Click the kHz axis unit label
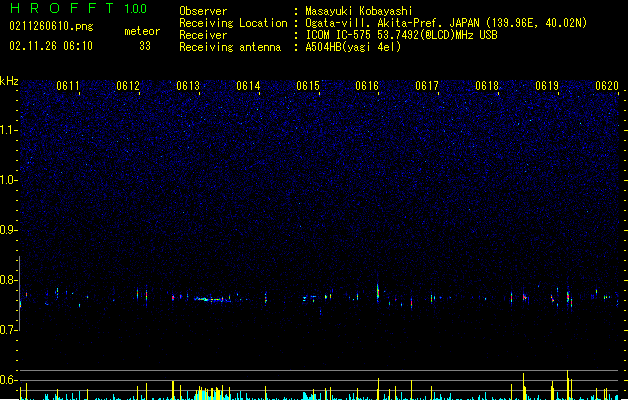The height and width of the screenshot is (400, 629). 9,81
